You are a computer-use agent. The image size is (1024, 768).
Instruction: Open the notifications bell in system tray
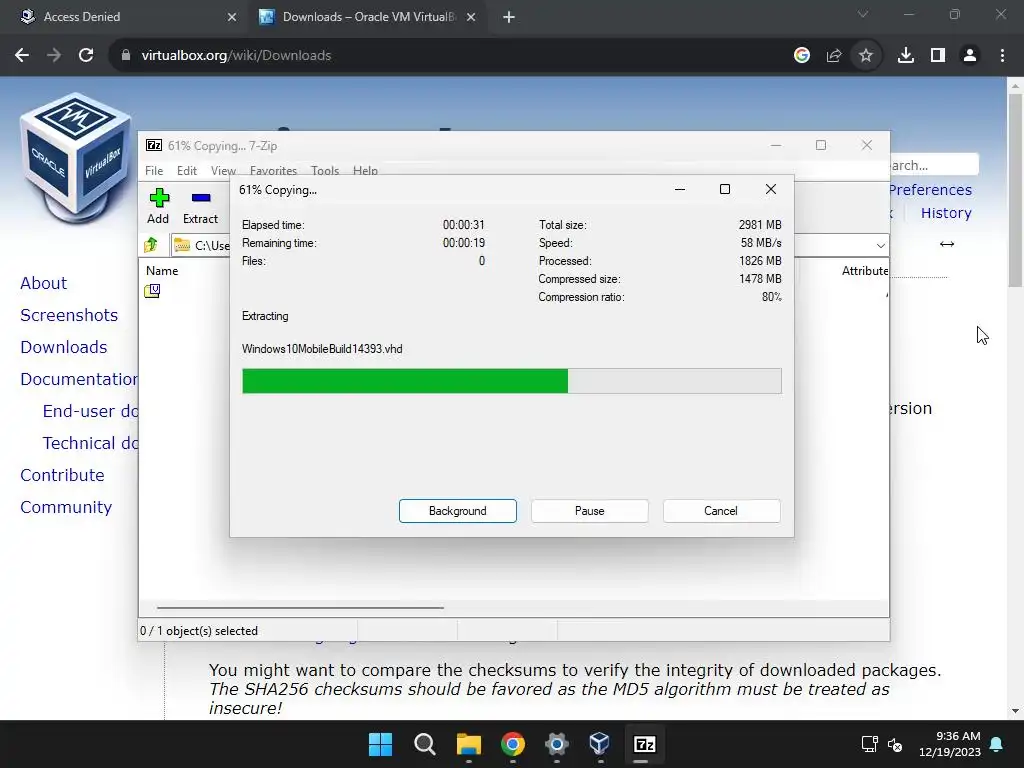tap(997, 744)
